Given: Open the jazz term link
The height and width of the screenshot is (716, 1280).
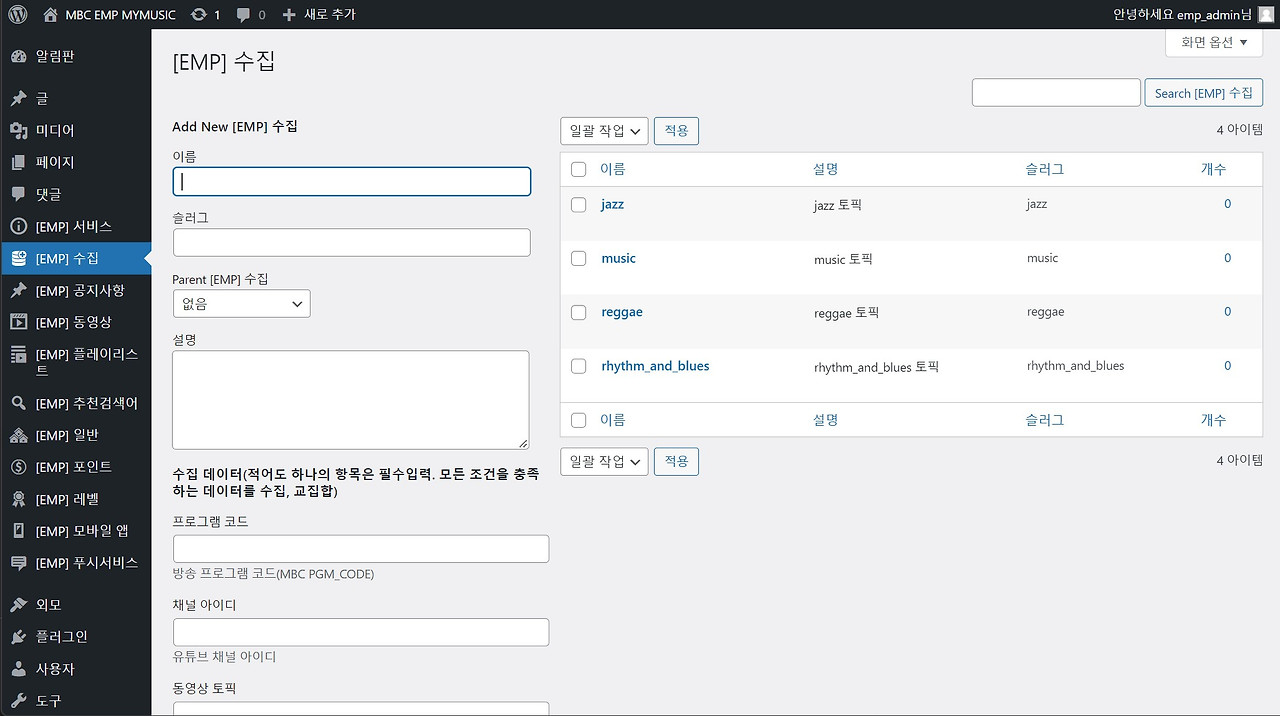Looking at the screenshot, I should click(x=612, y=204).
